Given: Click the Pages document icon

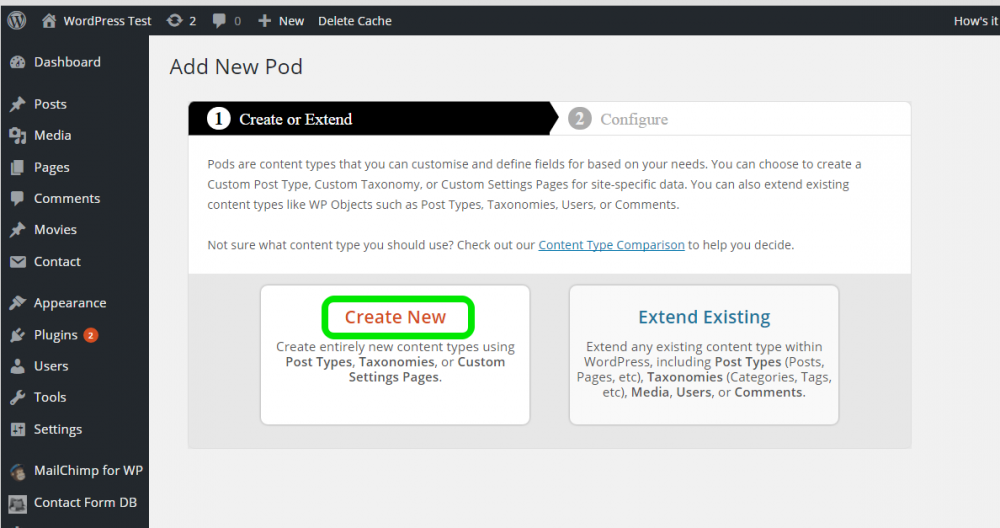Looking at the screenshot, I should point(18,167).
